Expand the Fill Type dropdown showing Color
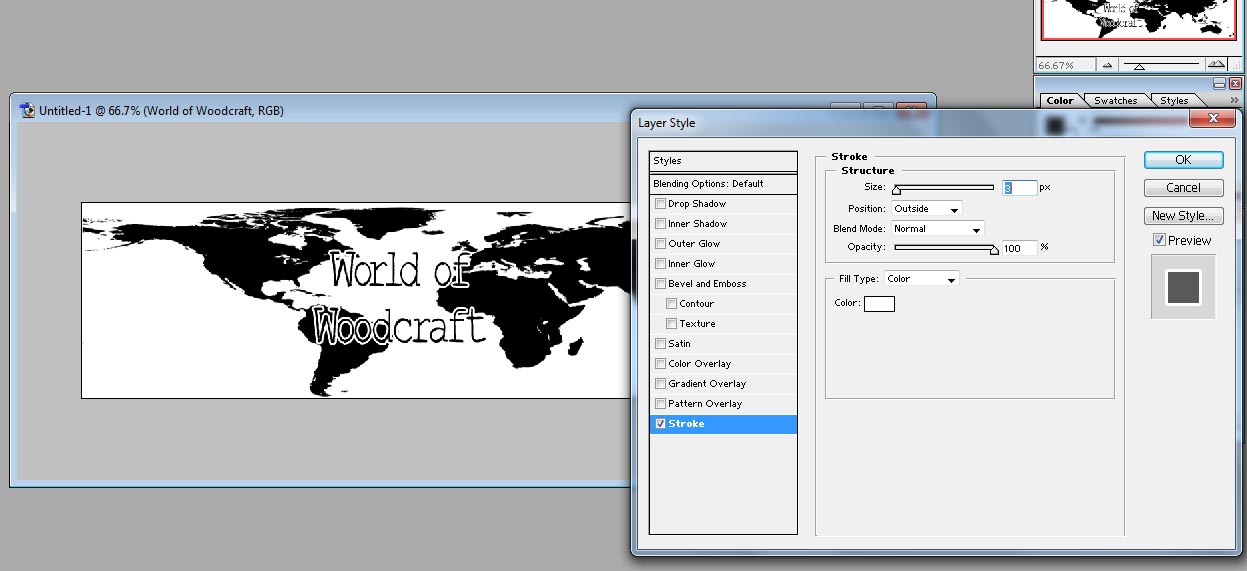 921,279
